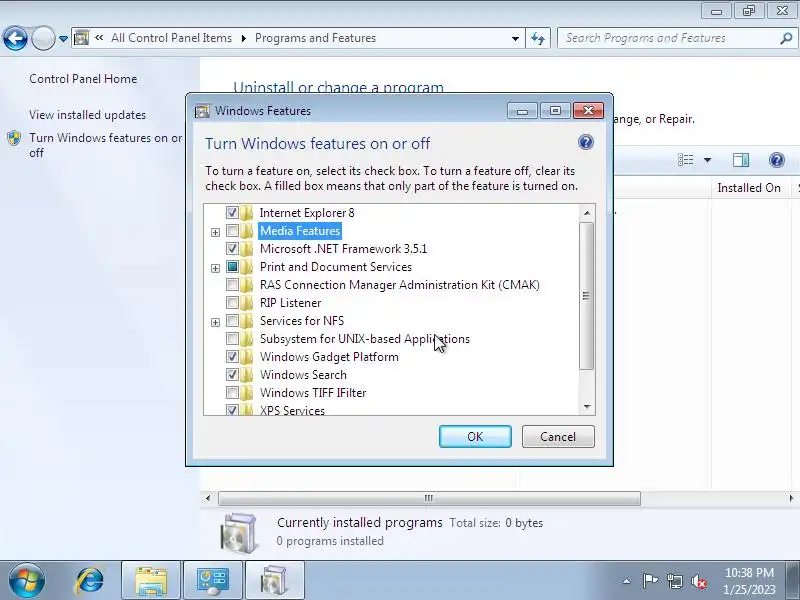Viewport: 800px width, 600px height.
Task: Click the Control Panel address bar icon
Action: tap(82, 38)
